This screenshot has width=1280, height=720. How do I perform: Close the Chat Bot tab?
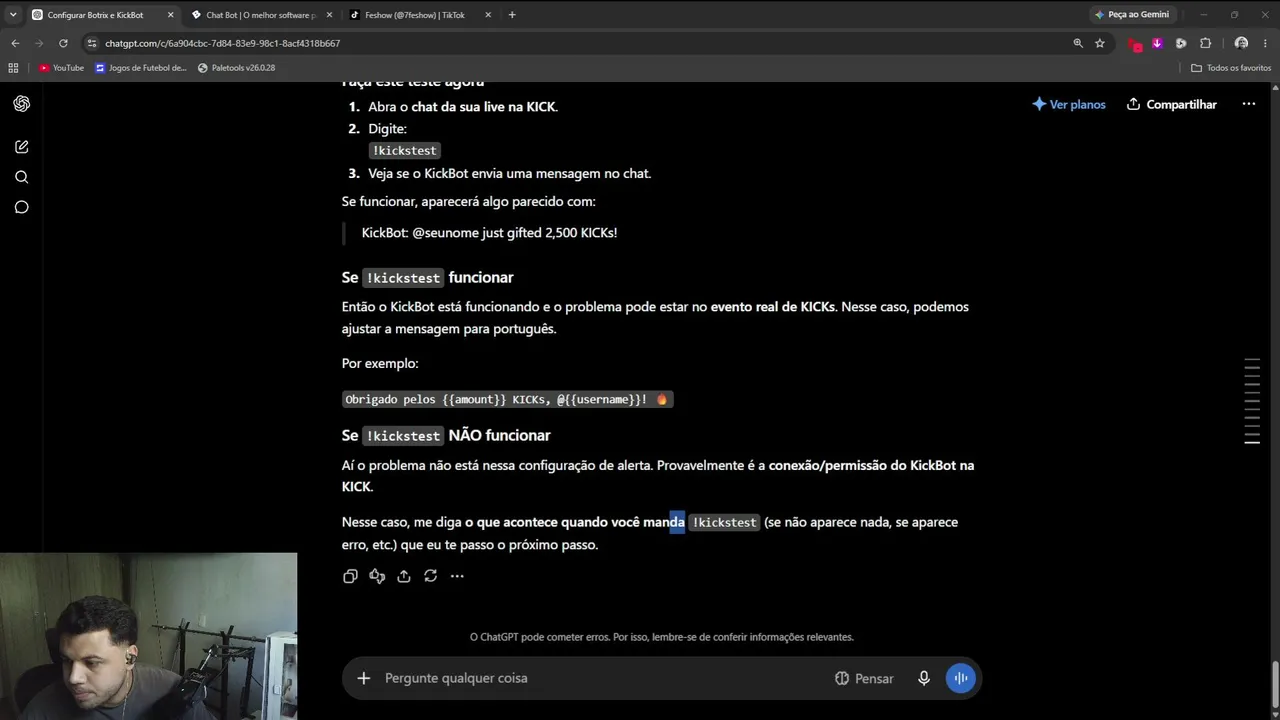[329, 15]
